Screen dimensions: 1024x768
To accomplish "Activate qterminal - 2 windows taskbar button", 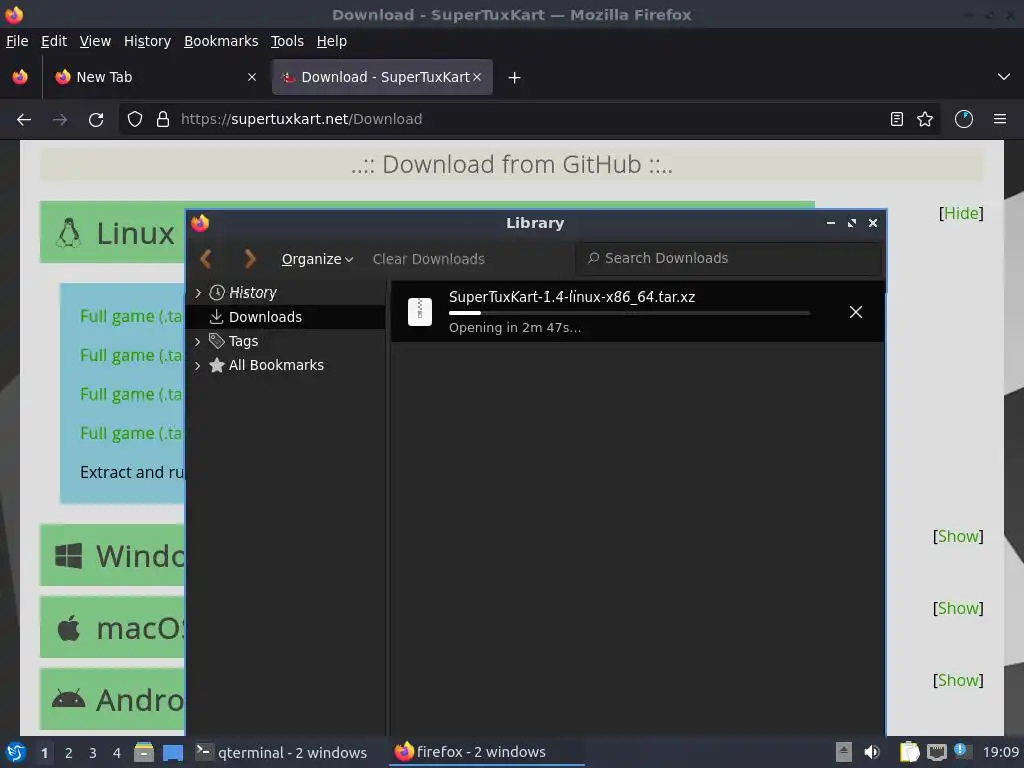I will click(x=282, y=753).
